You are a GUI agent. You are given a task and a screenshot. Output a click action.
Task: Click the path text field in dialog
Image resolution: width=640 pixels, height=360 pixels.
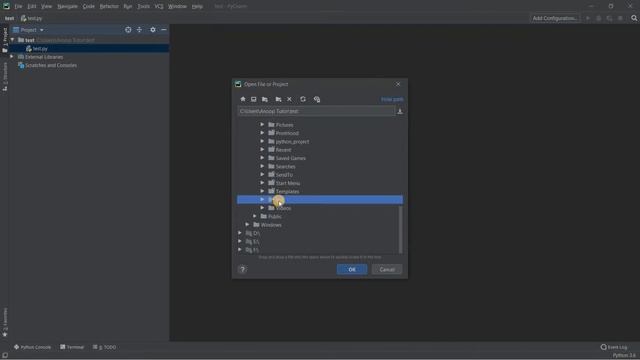(316, 111)
